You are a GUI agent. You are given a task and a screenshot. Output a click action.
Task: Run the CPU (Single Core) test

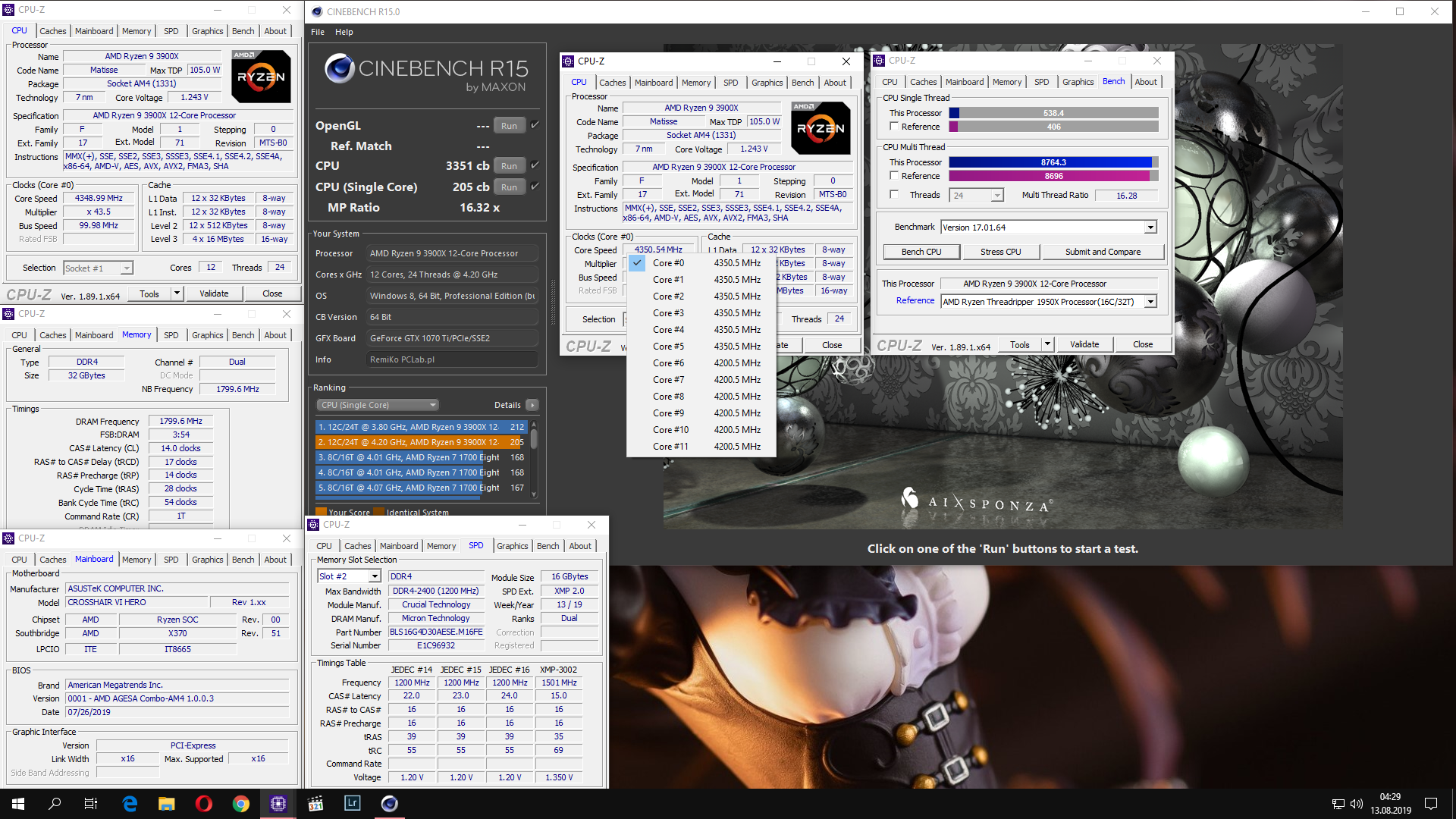[509, 187]
